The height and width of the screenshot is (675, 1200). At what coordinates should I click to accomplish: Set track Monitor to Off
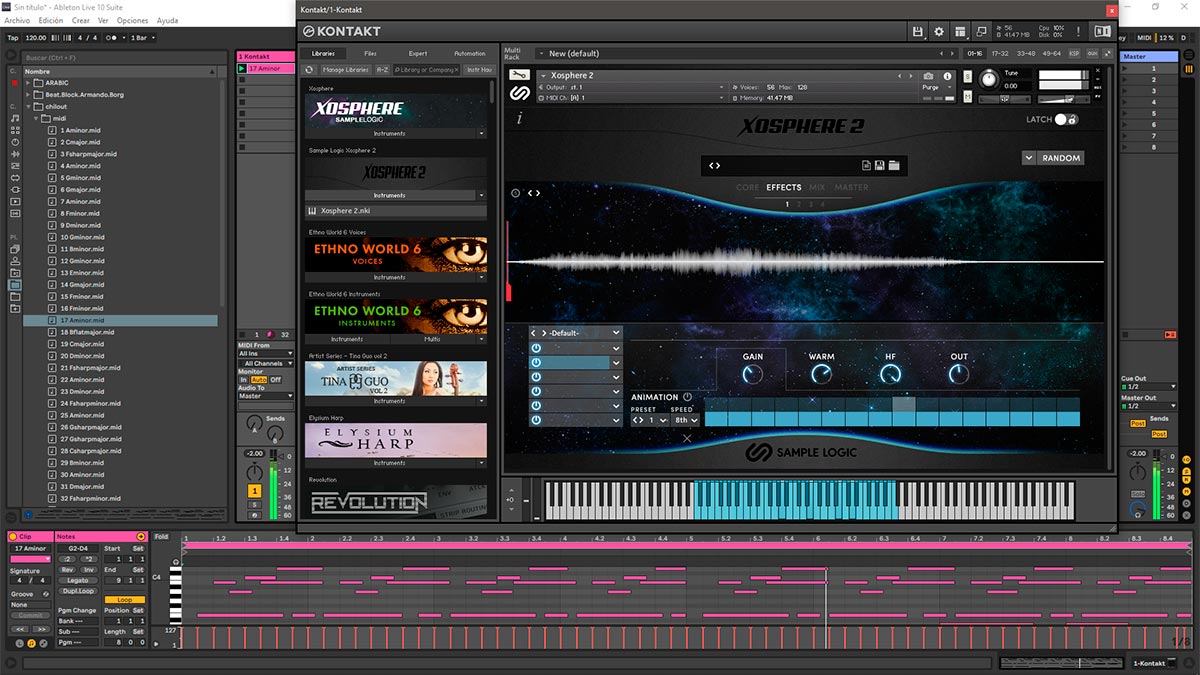[x=276, y=380]
